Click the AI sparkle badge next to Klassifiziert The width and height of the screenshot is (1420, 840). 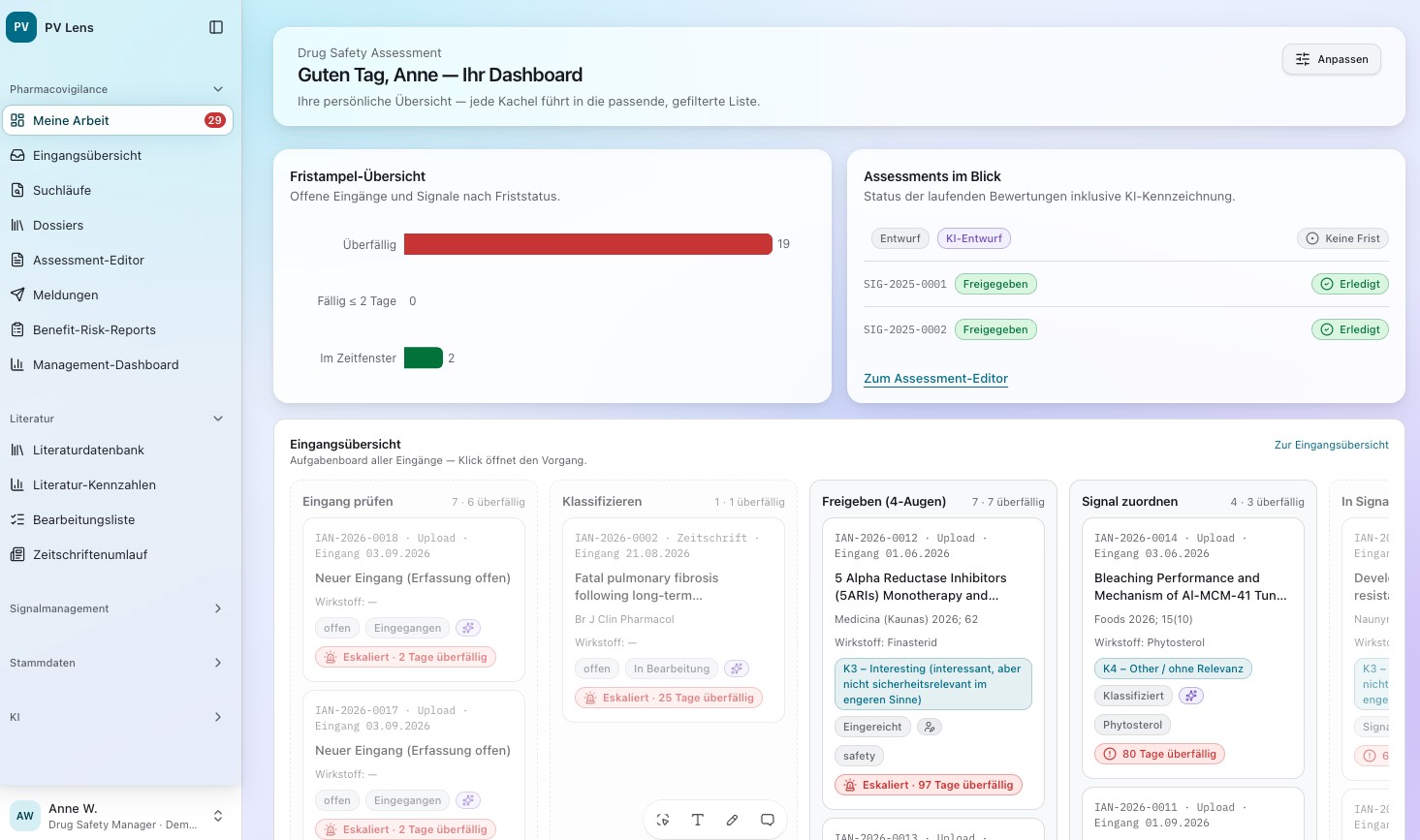[1191, 696]
